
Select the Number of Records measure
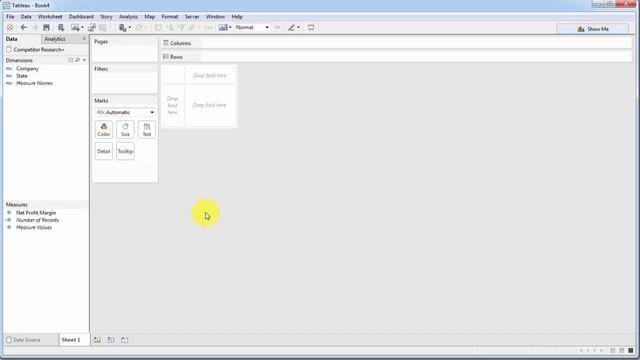click(x=38, y=220)
